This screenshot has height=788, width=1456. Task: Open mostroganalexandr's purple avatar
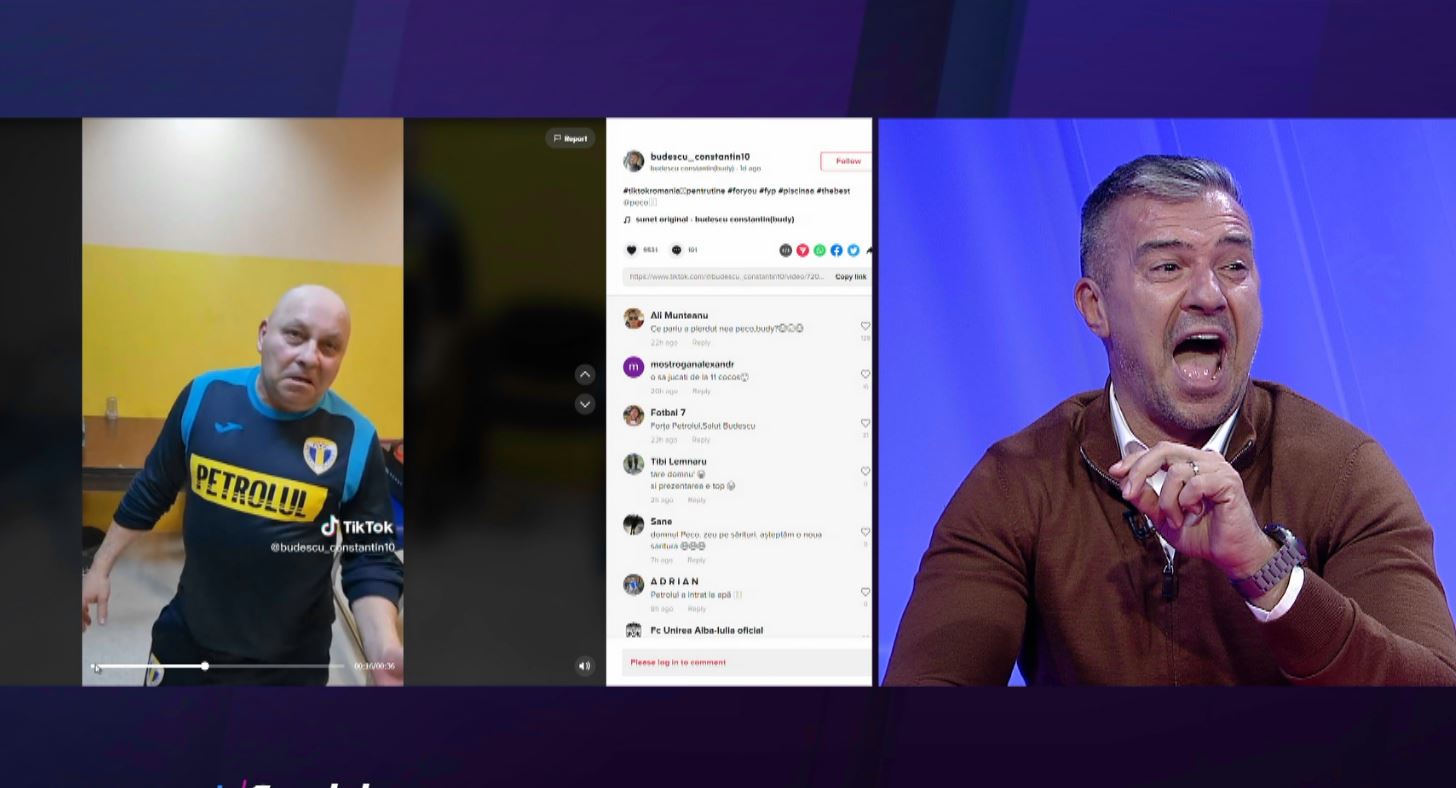click(633, 367)
